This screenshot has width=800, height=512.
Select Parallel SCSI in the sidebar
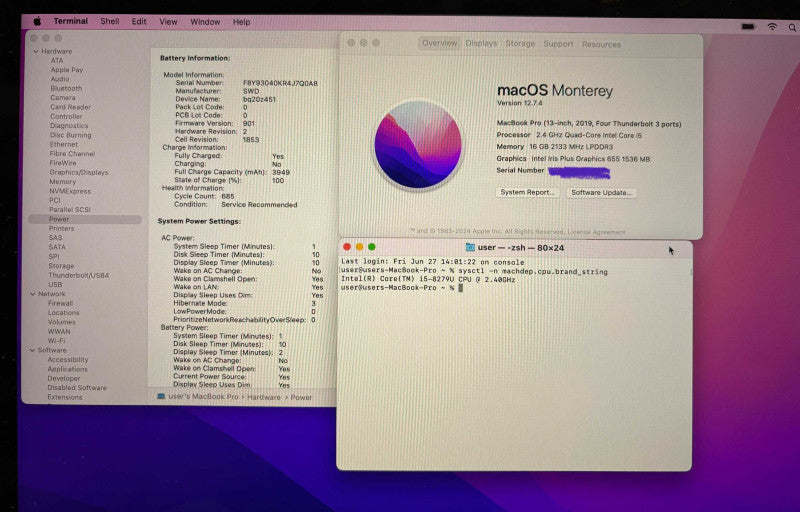point(69,210)
